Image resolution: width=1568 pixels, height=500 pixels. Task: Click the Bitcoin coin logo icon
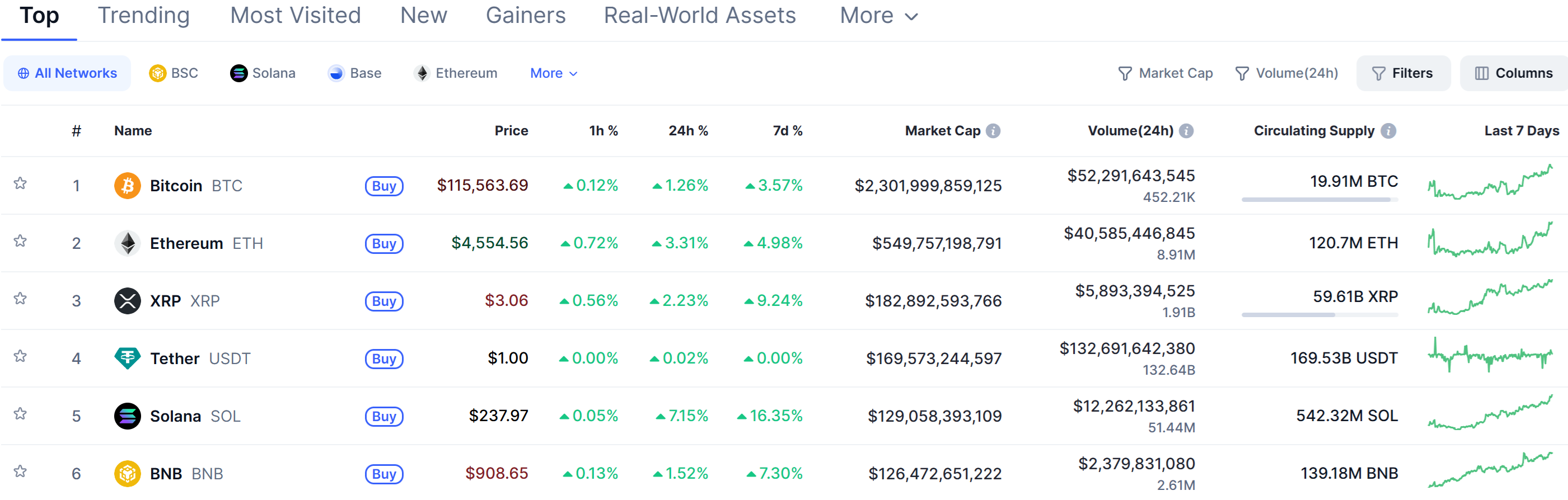click(x=127, y=186)
